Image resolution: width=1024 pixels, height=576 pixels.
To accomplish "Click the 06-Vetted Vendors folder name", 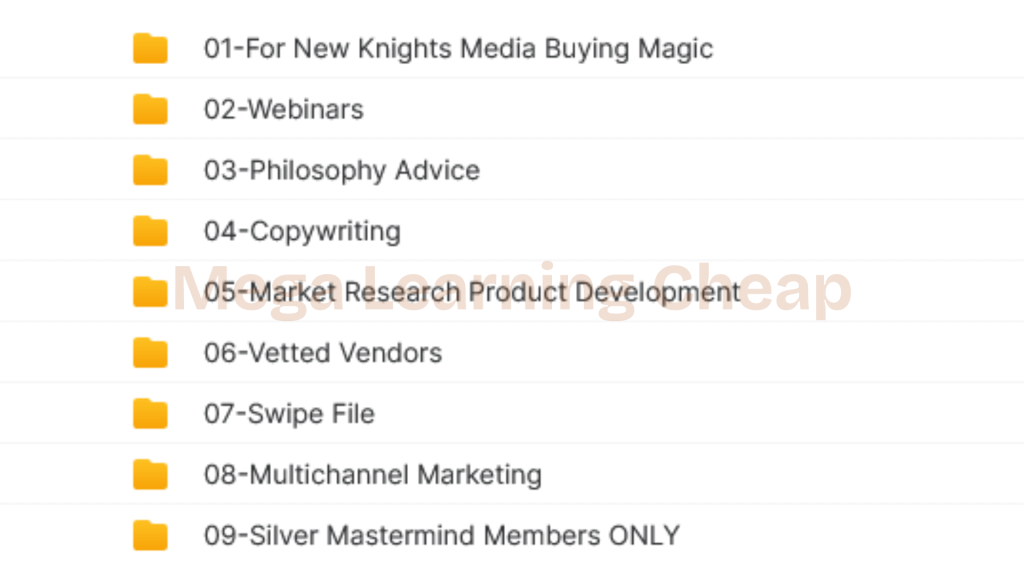I will (323, 353).
